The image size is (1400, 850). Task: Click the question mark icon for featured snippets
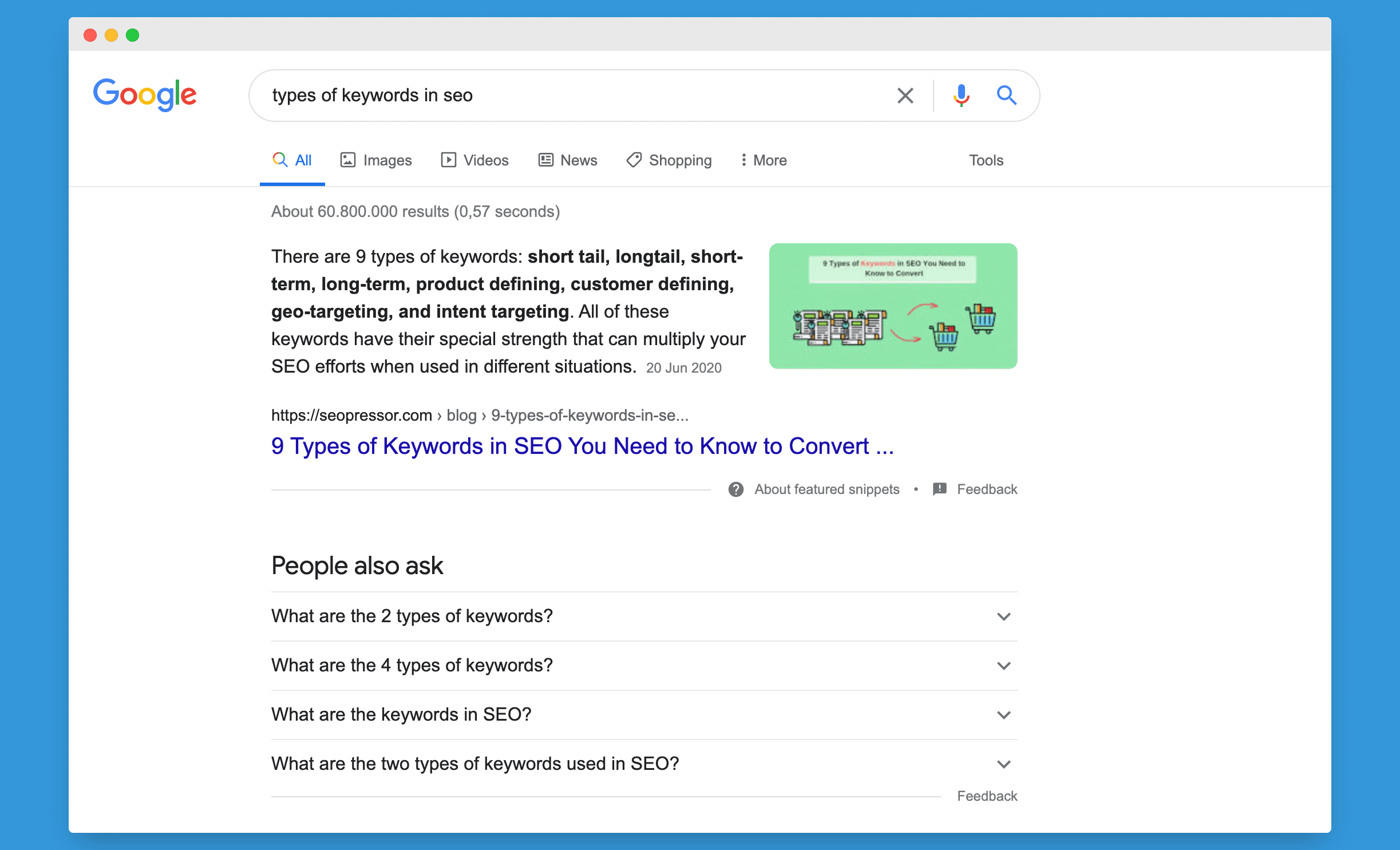point(735,489)
